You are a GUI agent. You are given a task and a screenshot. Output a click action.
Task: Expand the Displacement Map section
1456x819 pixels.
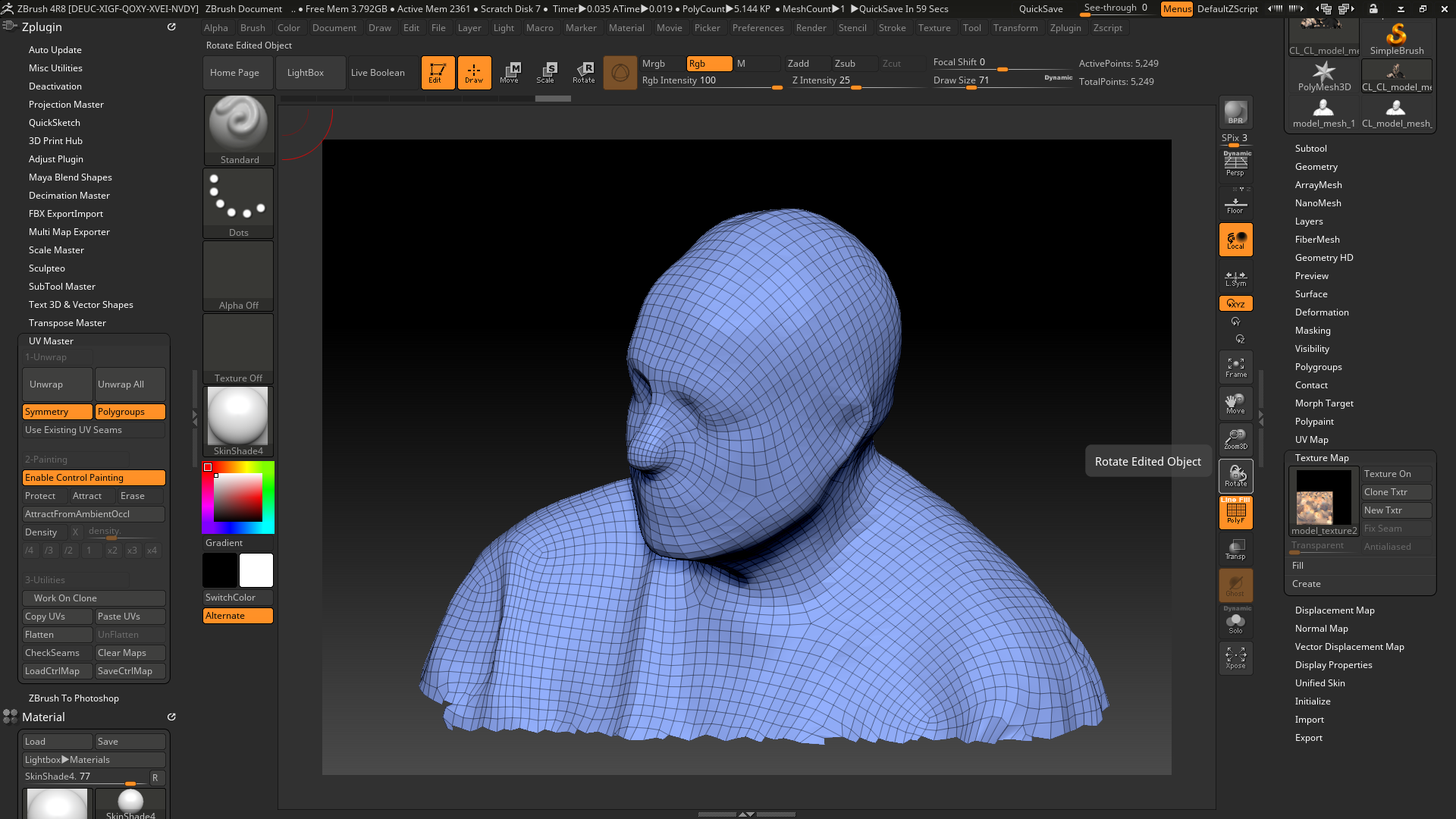pos(1334,610)
